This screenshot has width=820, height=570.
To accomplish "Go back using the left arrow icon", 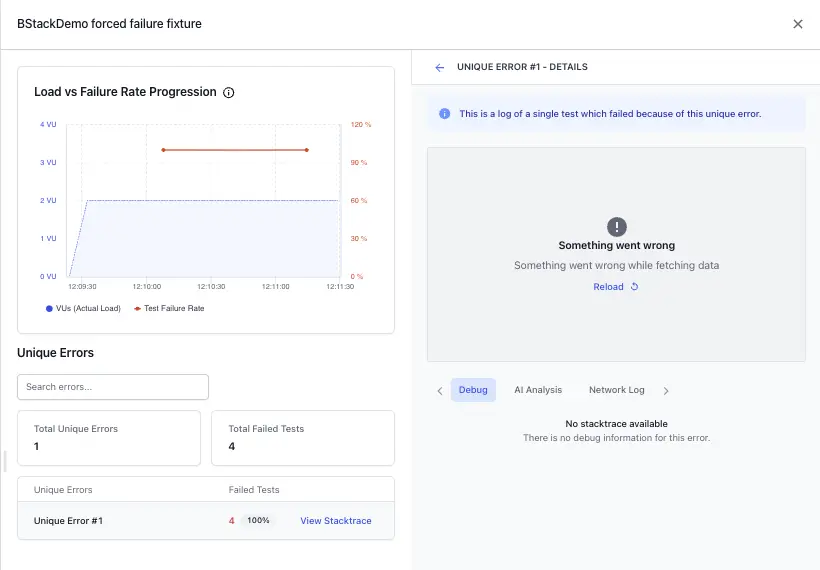I will coord(440,67).
